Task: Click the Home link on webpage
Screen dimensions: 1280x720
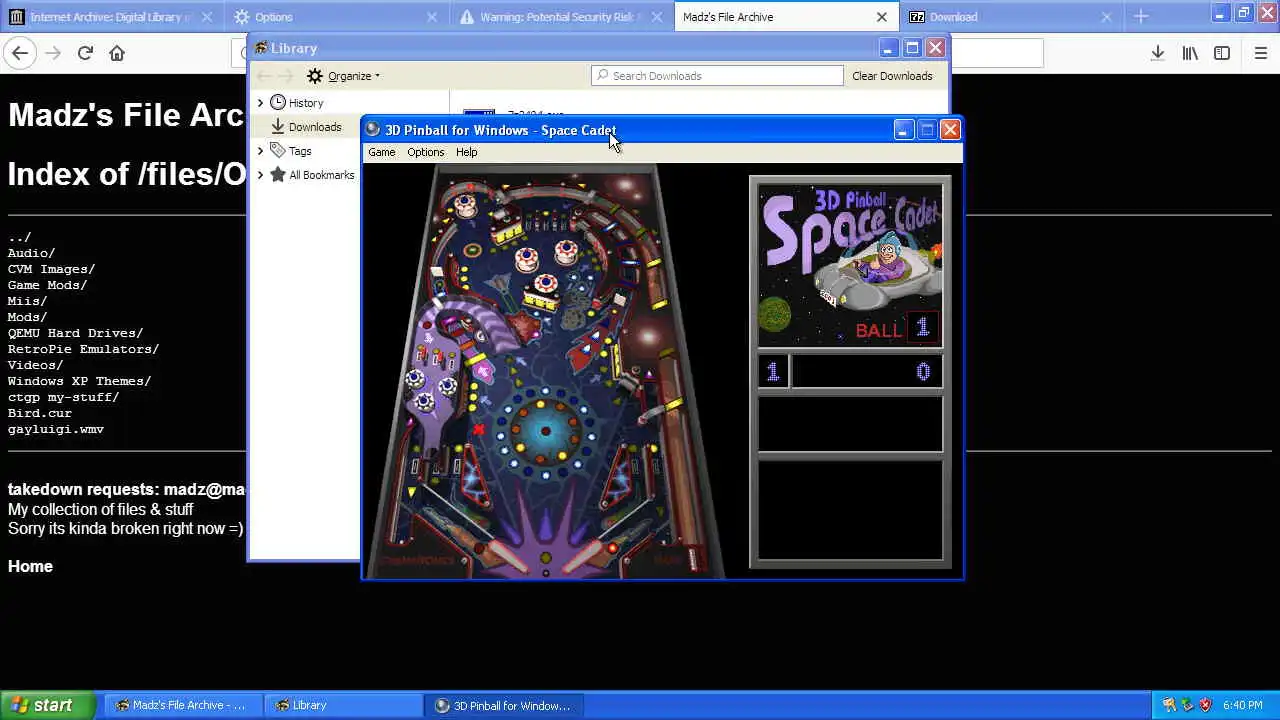Action: pyautogui.click(x=30, y=566)
